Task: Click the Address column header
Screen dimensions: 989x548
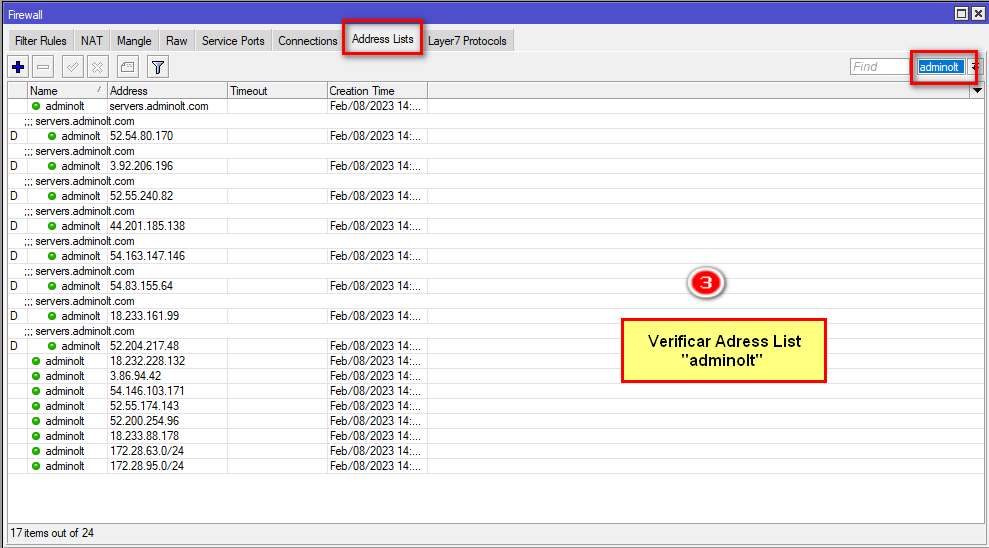Action: [166, 91]
